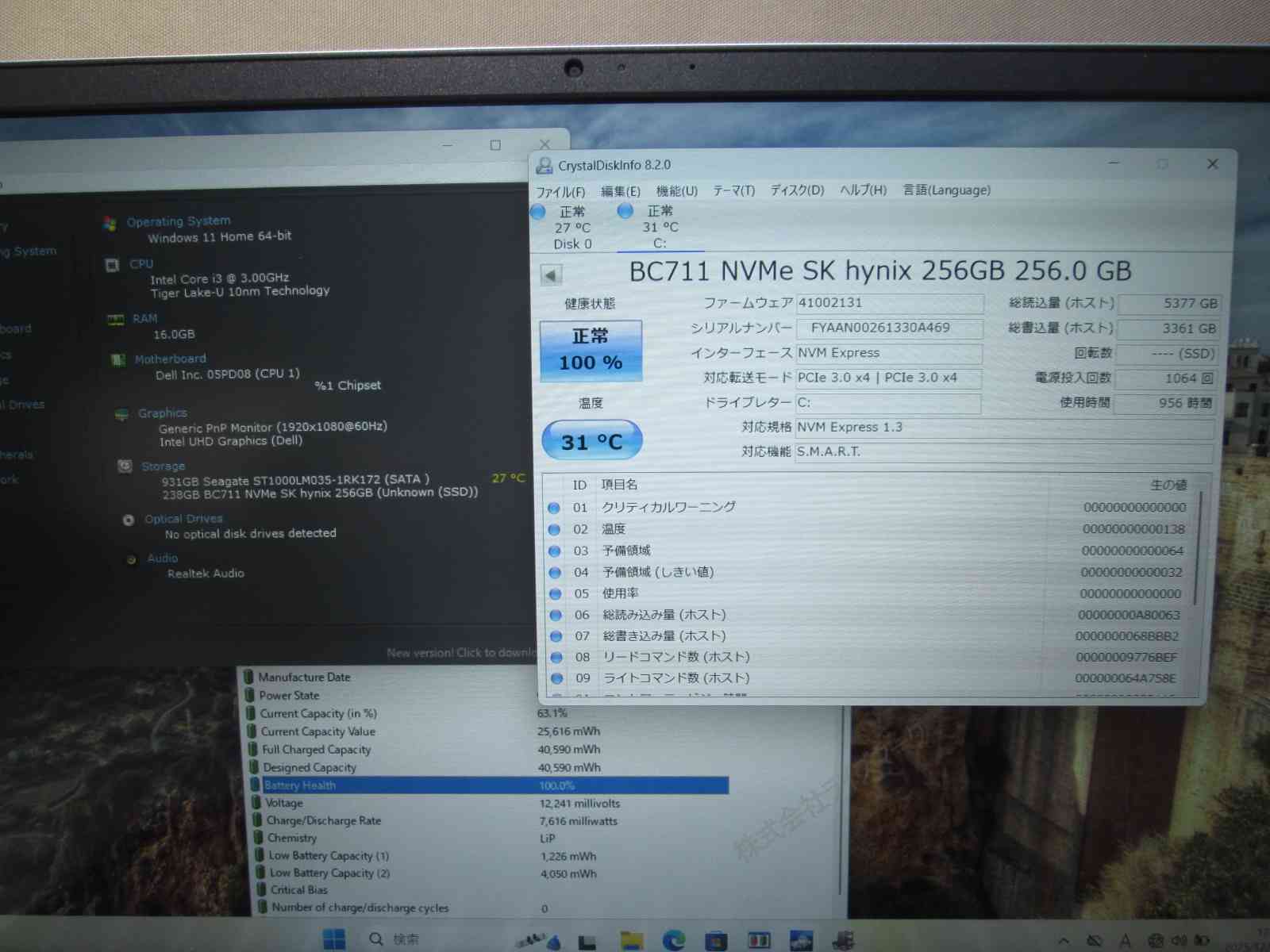Viewport: 1270px width, 952px height.
Task: Click power-on hours value 956 時間
Action: [x=1165, y=403]
